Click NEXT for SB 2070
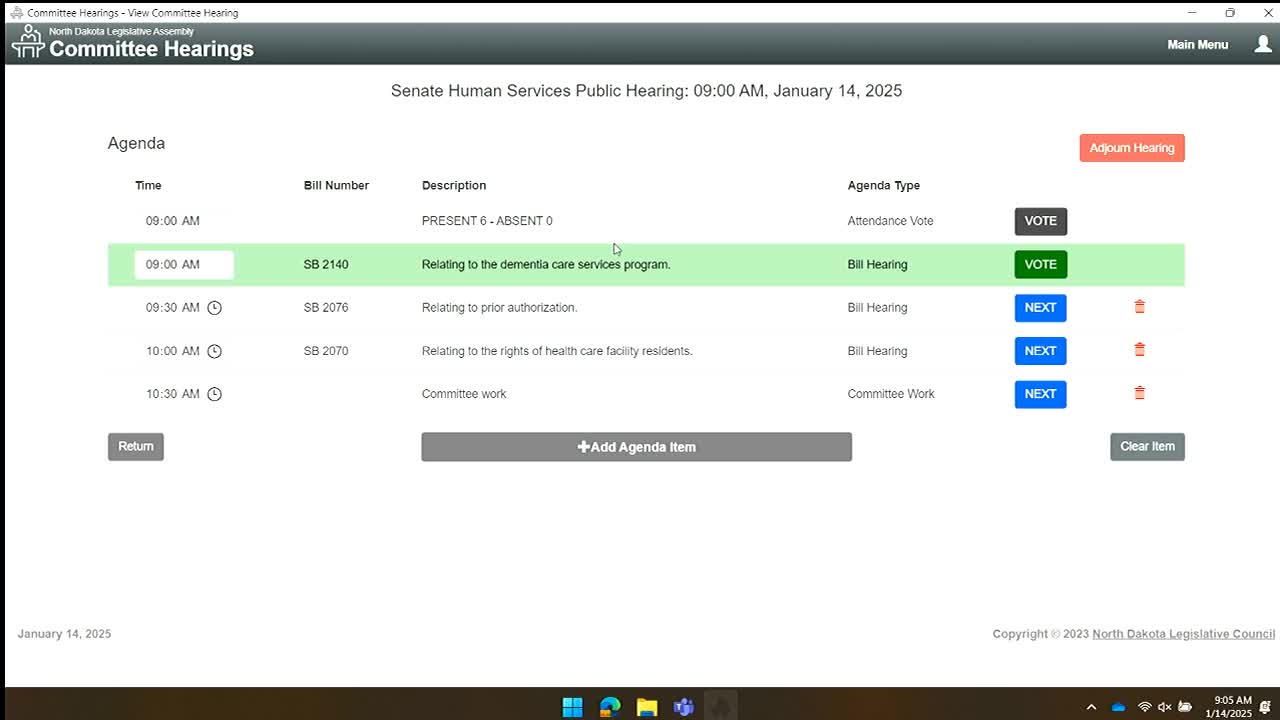 click(x=1040, y=351)
